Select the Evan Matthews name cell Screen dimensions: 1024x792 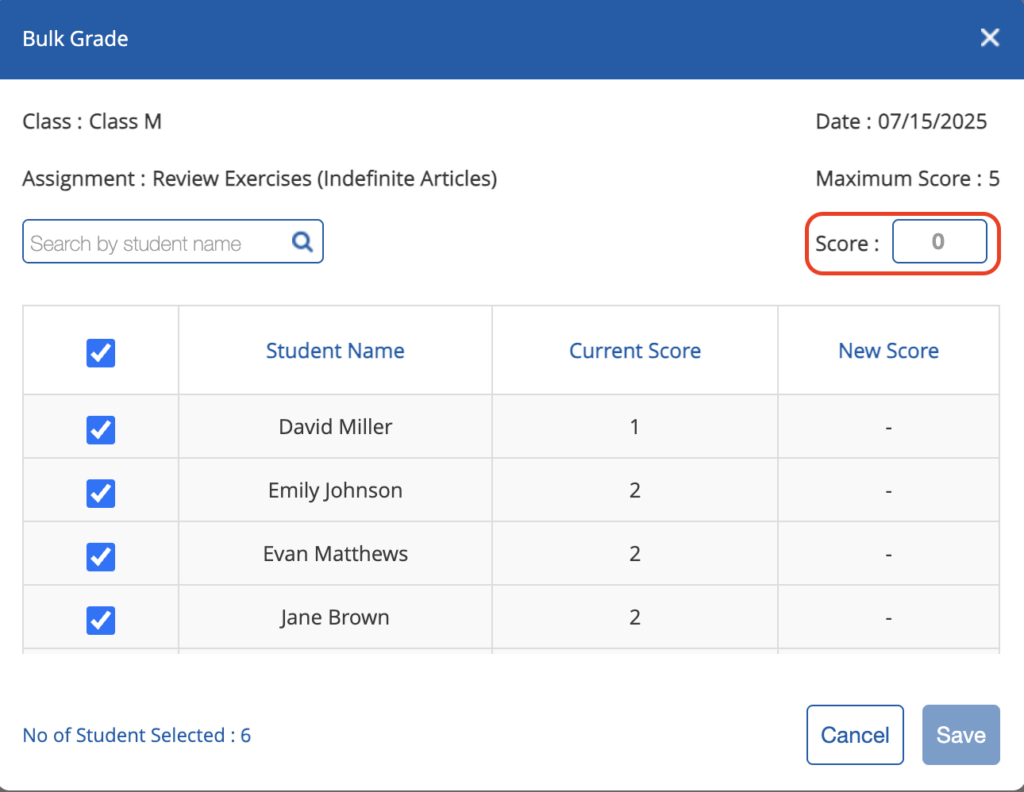click(x=335, y=554)
